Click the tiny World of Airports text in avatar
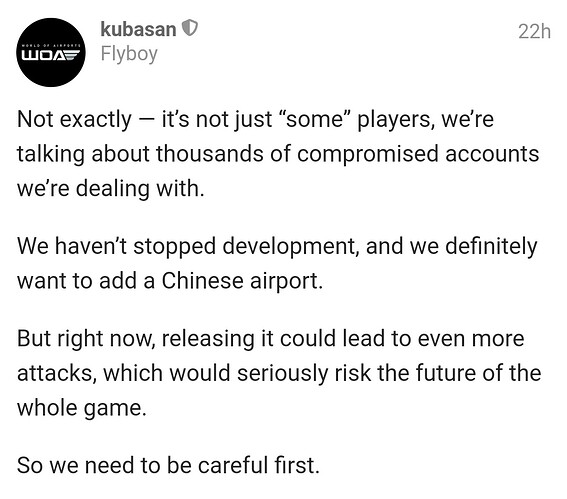Screen dimensions: 567x499 tap(51, 46)
